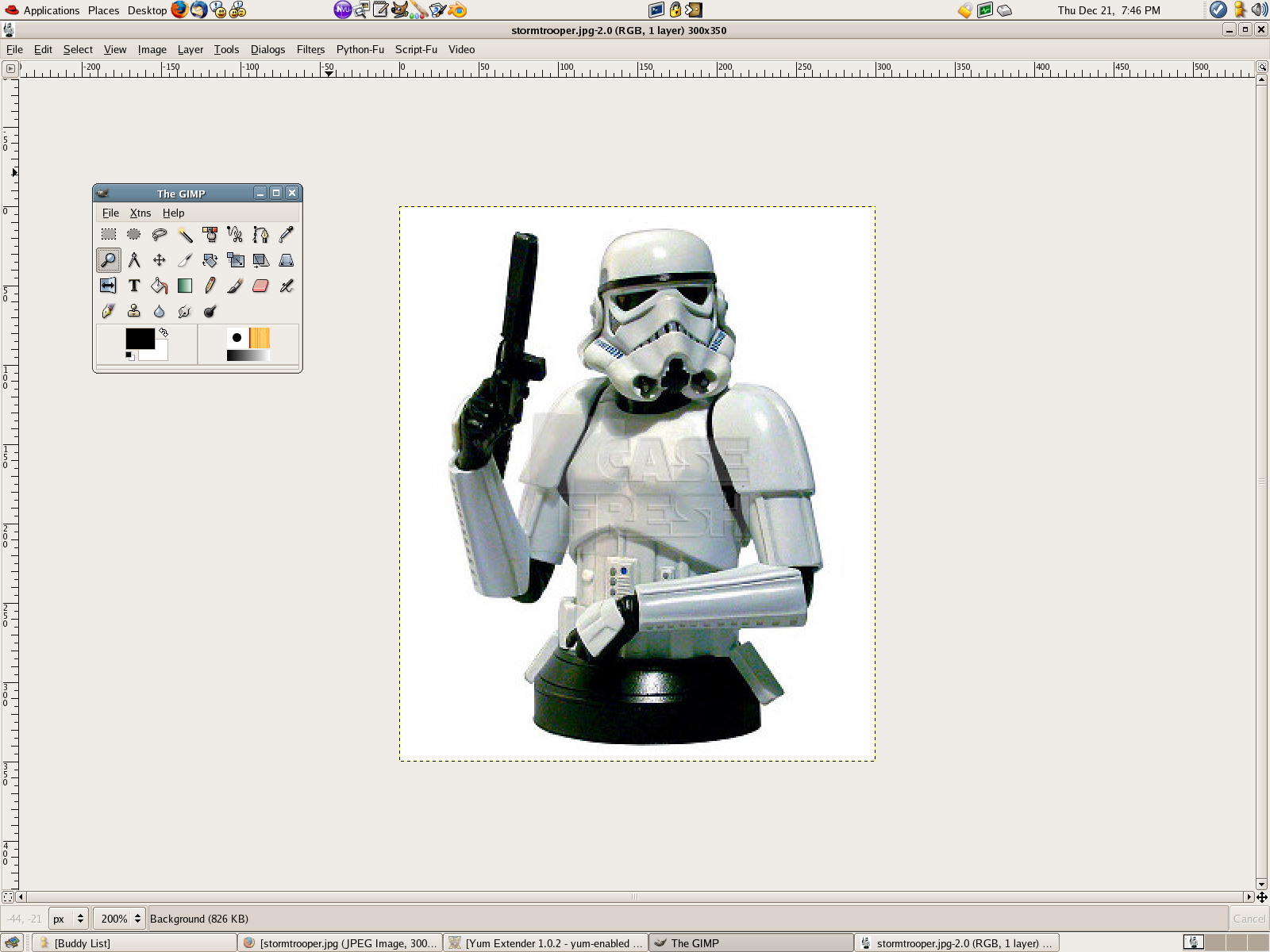
Task: Open the 200% zoom level selector
Action: click(x=117, y=918)
